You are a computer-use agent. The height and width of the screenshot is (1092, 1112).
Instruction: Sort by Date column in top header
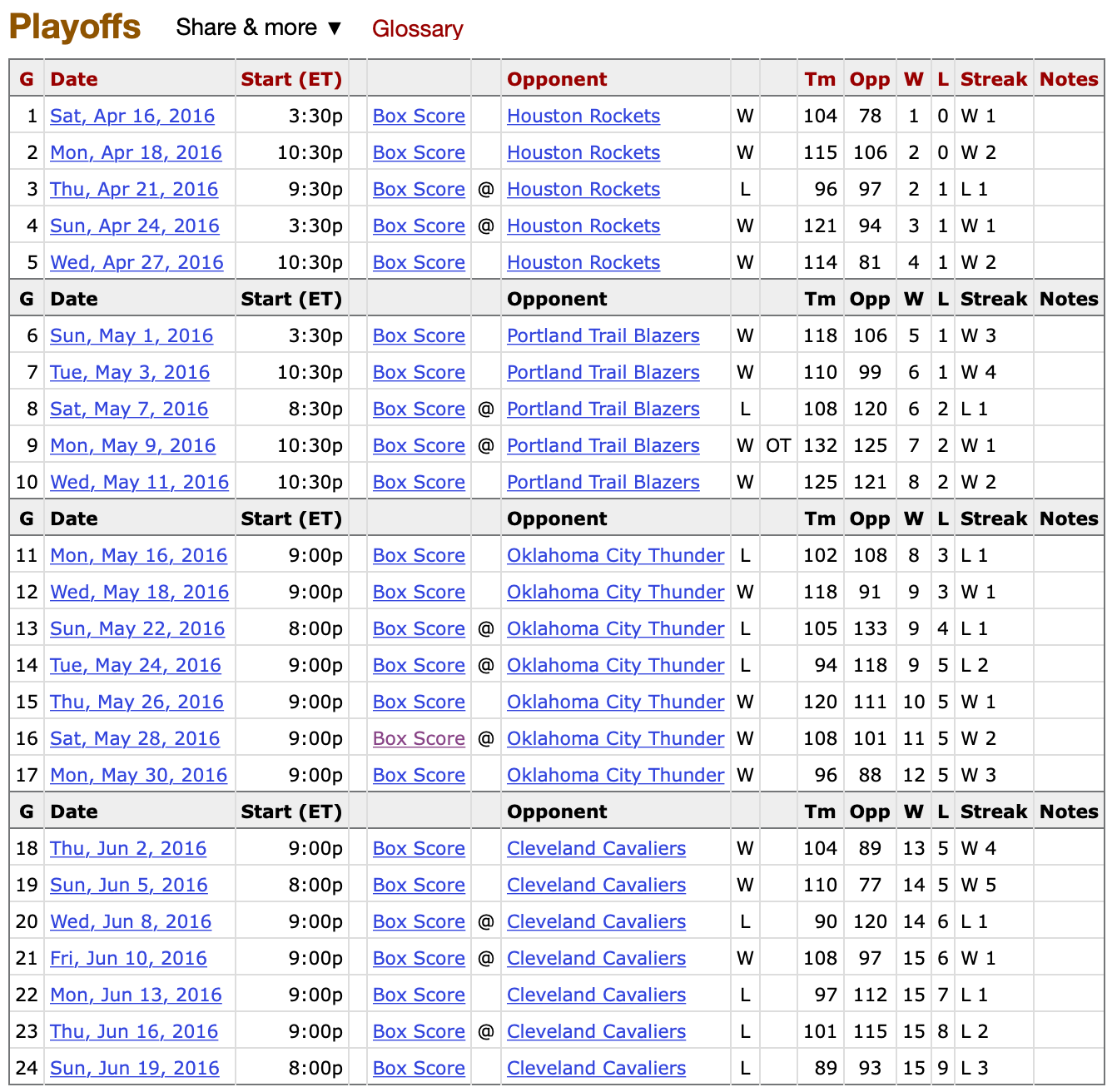[74, 79]
